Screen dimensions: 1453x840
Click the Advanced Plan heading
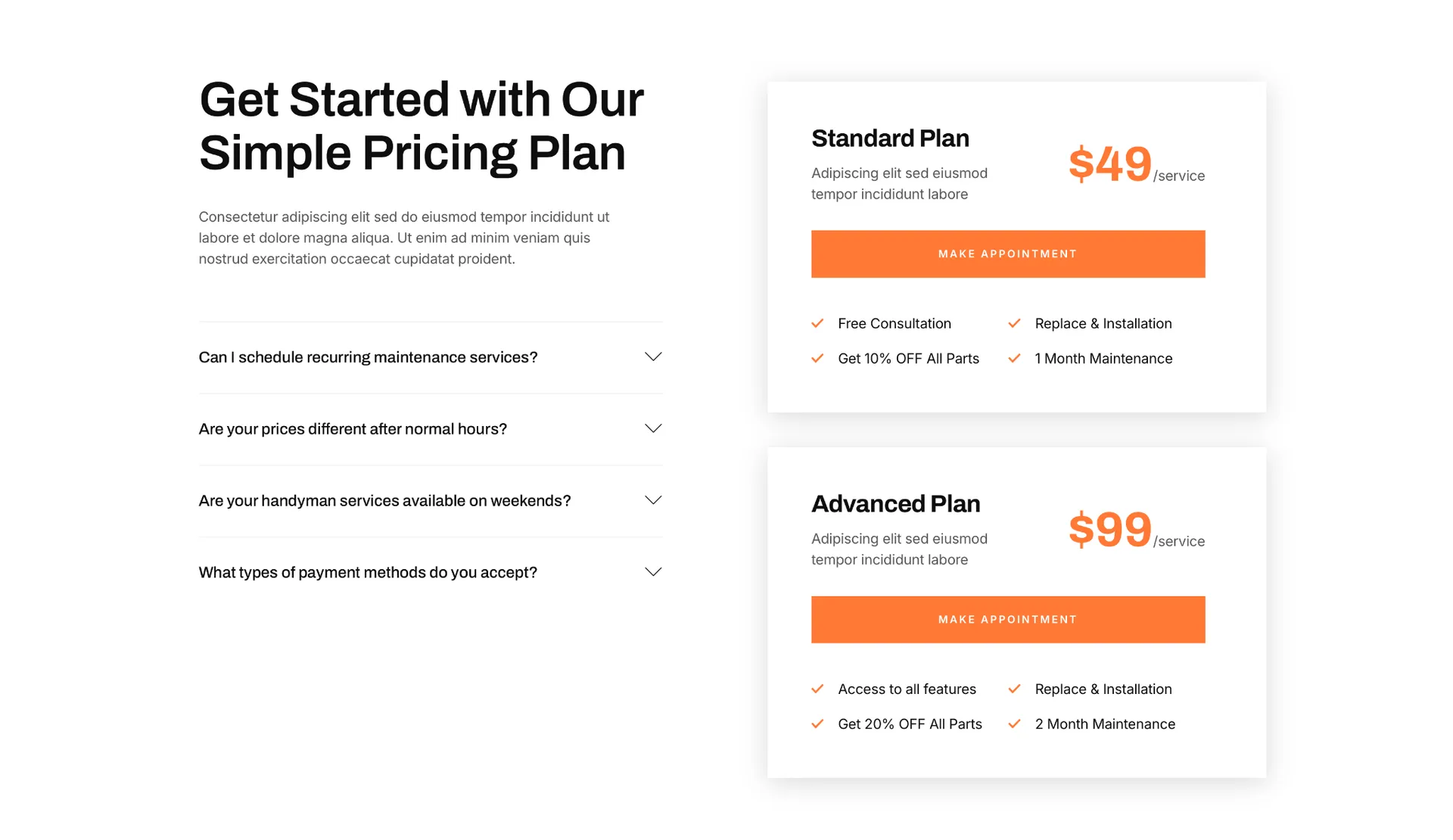[x=895, y=504]
